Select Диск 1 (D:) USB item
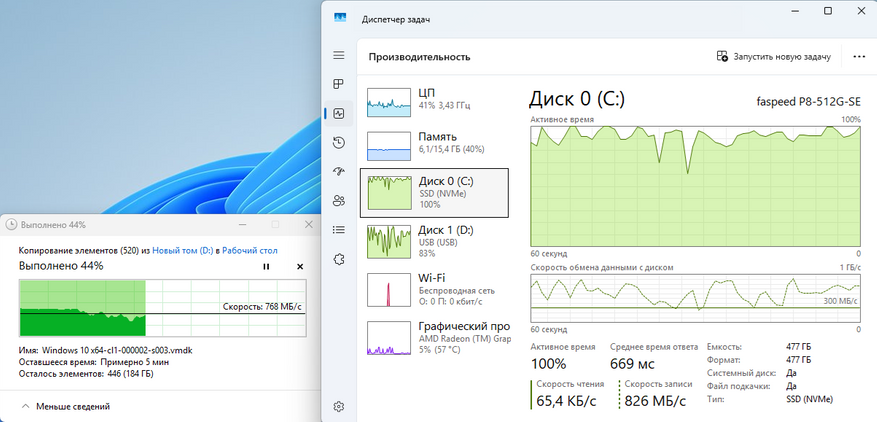 click(x=435, y=241)
